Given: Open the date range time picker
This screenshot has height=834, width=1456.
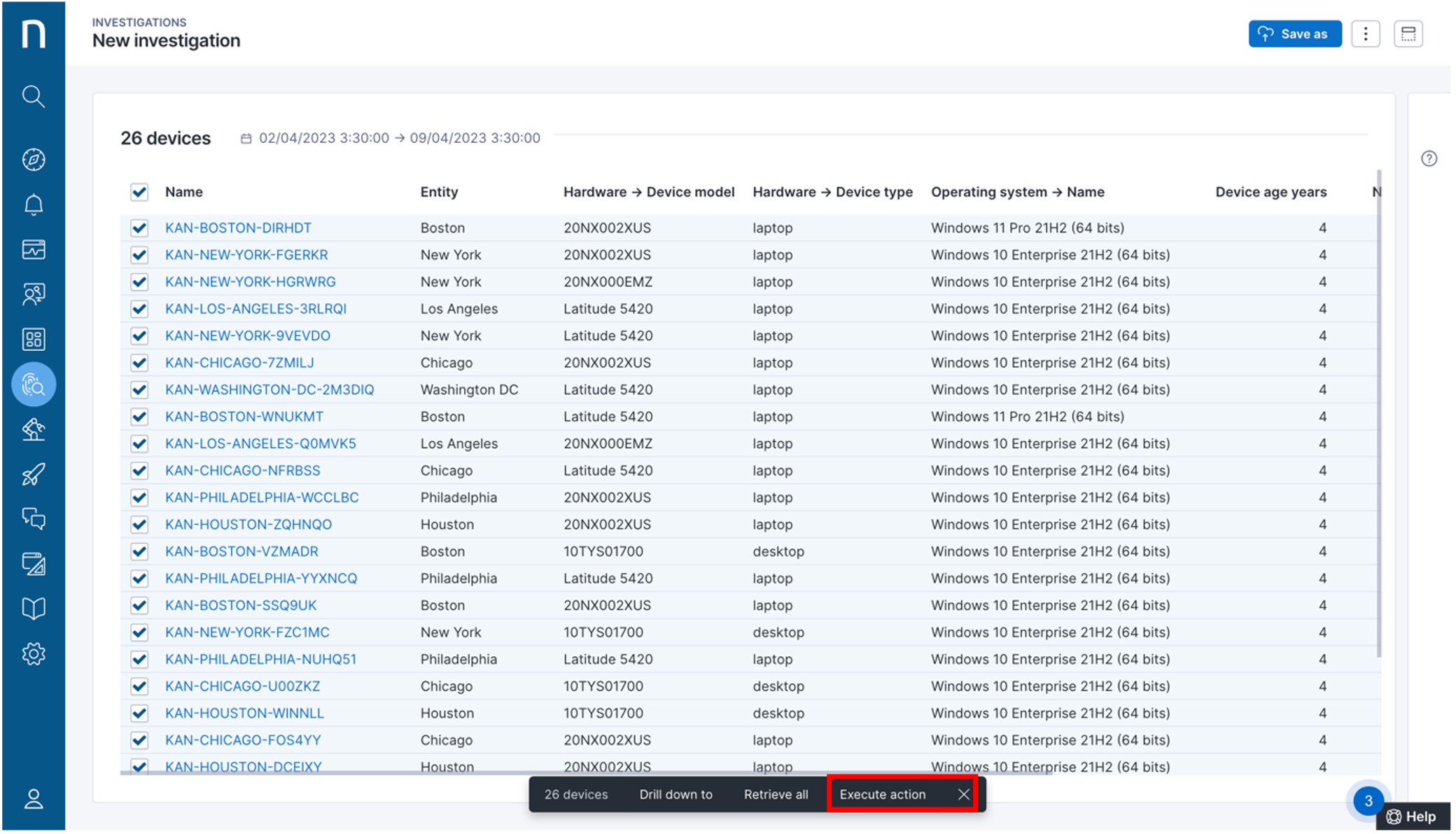Looking at the screenshot, I should coord(392,138).
